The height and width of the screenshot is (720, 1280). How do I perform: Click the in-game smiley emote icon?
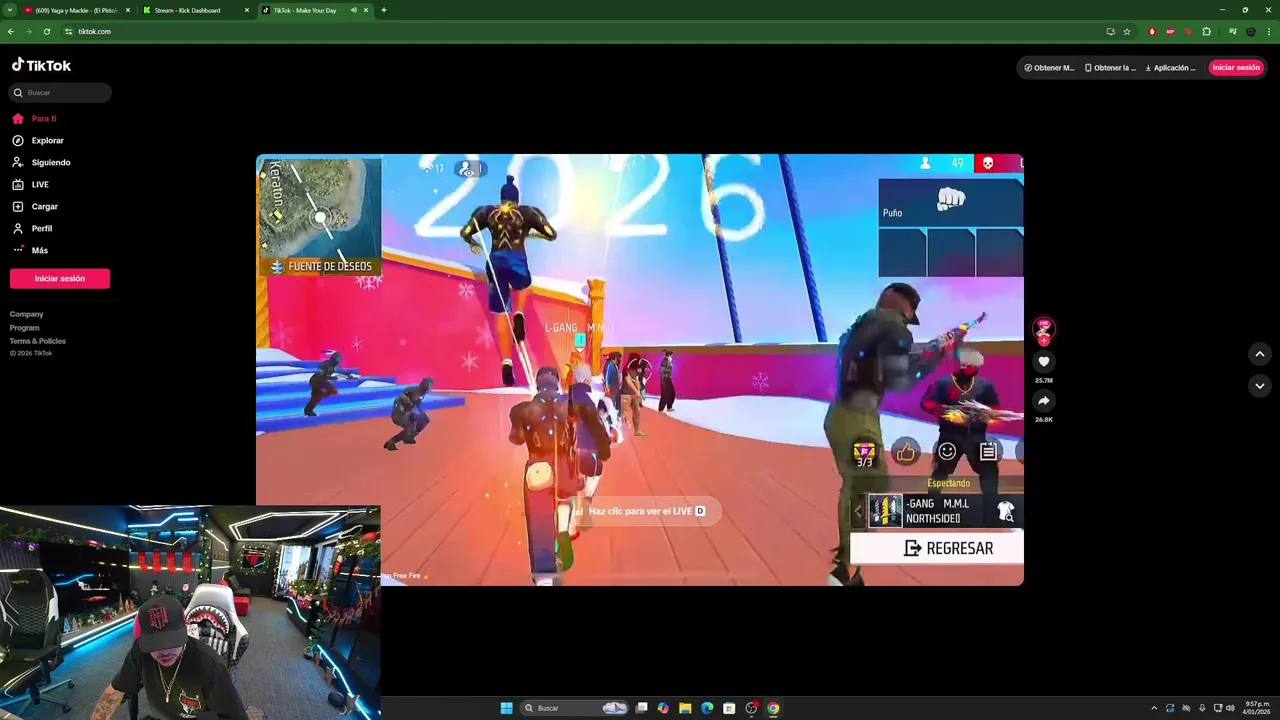(x=947, y=452)
